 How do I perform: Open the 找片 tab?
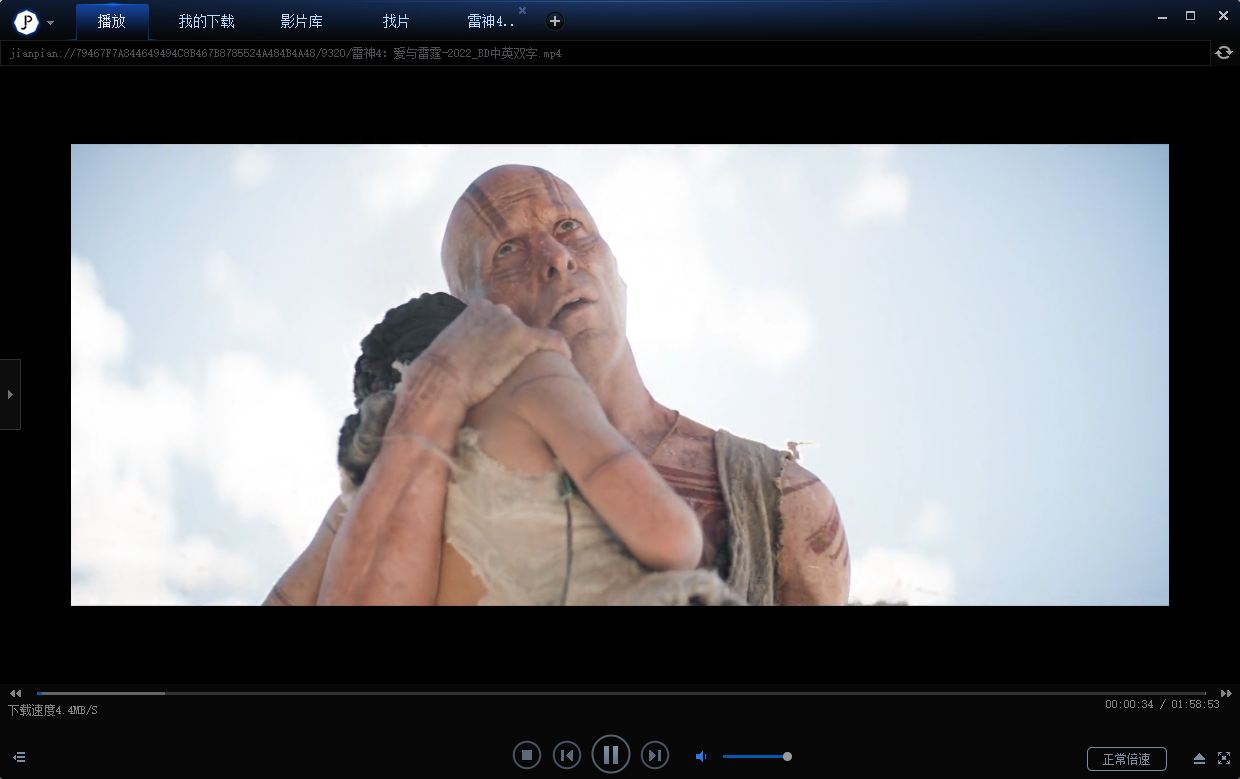[x=396, y=21]
